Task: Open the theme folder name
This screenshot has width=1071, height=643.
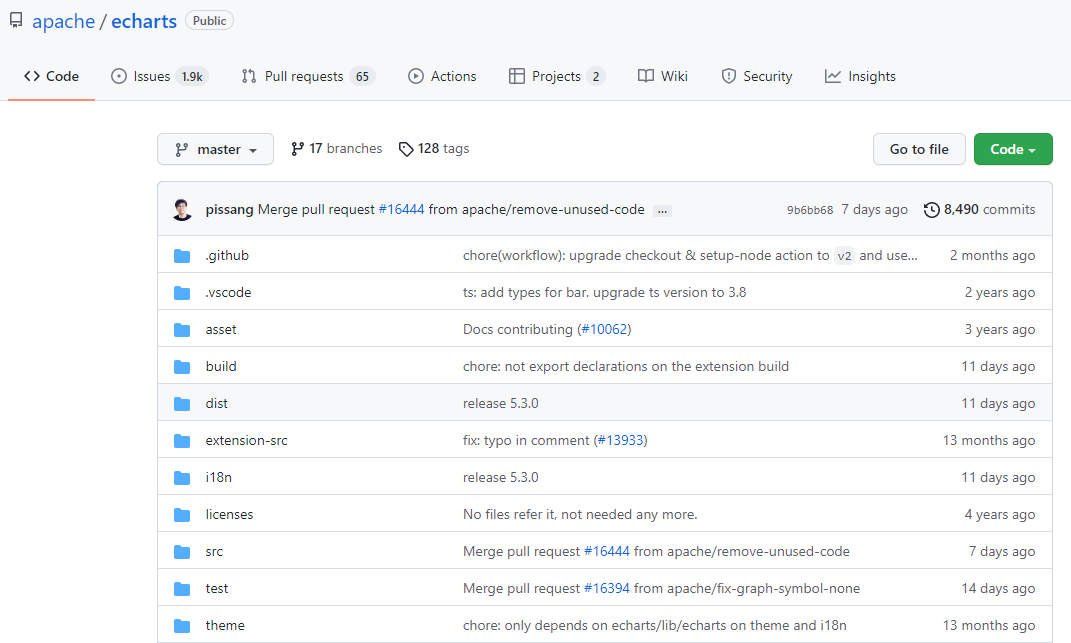Action: [225, 625]
